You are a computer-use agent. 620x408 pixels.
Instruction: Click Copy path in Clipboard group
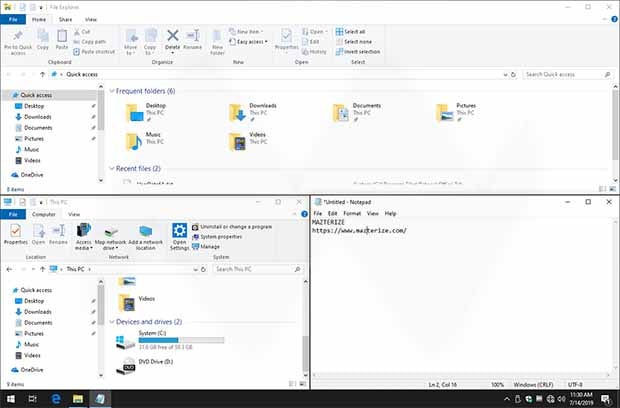click(x=90, y=42)
